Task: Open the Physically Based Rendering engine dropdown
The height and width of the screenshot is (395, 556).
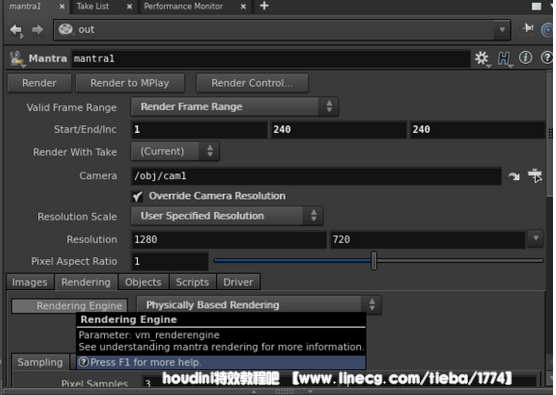Action: (259, 305)
